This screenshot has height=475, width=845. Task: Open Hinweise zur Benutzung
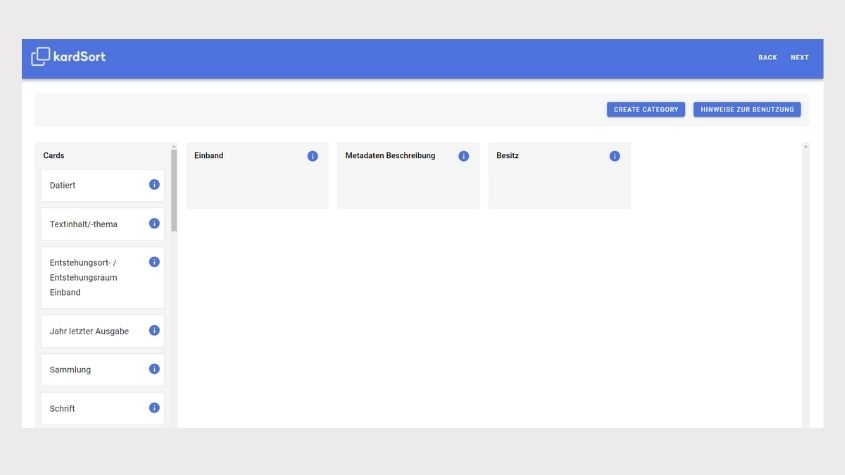(747, 109)
